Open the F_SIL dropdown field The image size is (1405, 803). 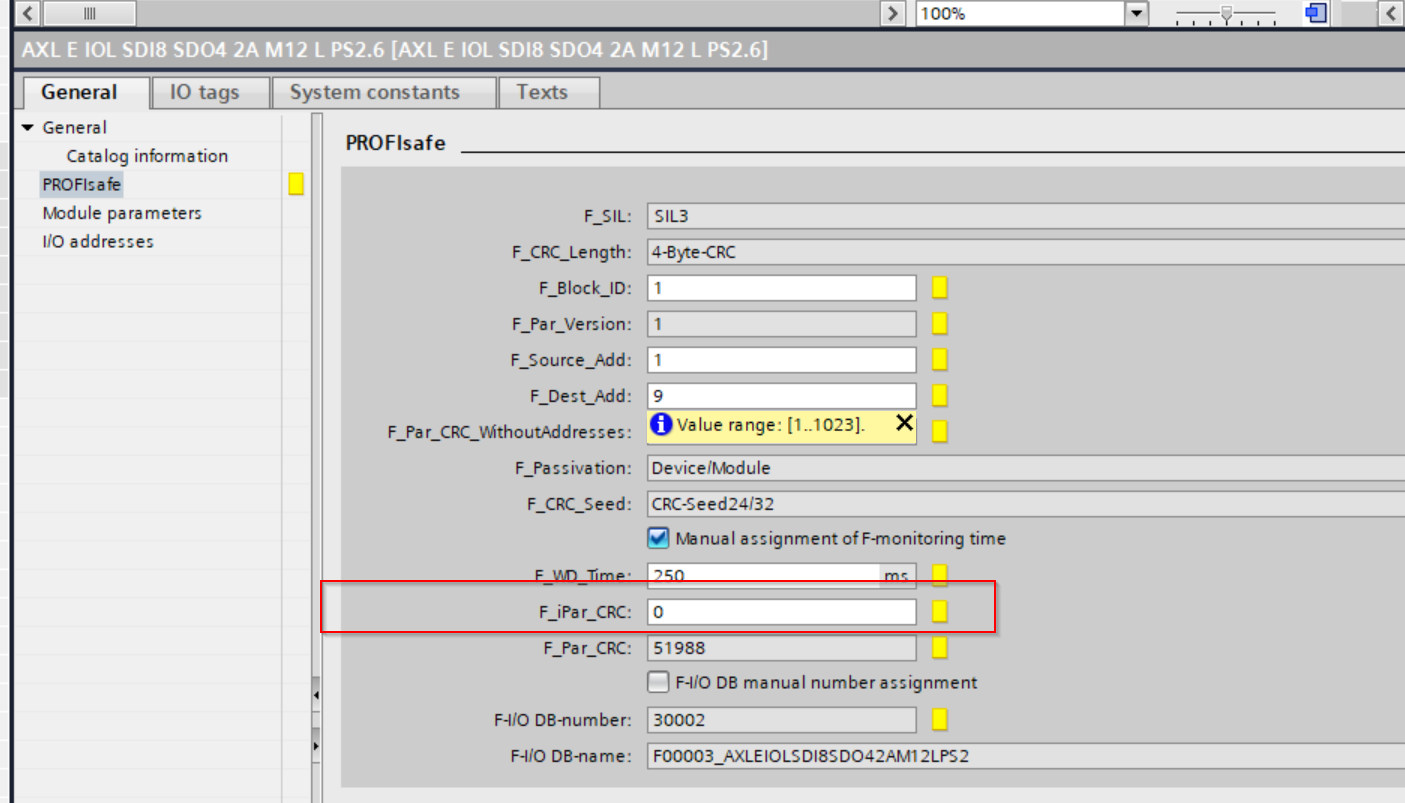[1025, 216]
